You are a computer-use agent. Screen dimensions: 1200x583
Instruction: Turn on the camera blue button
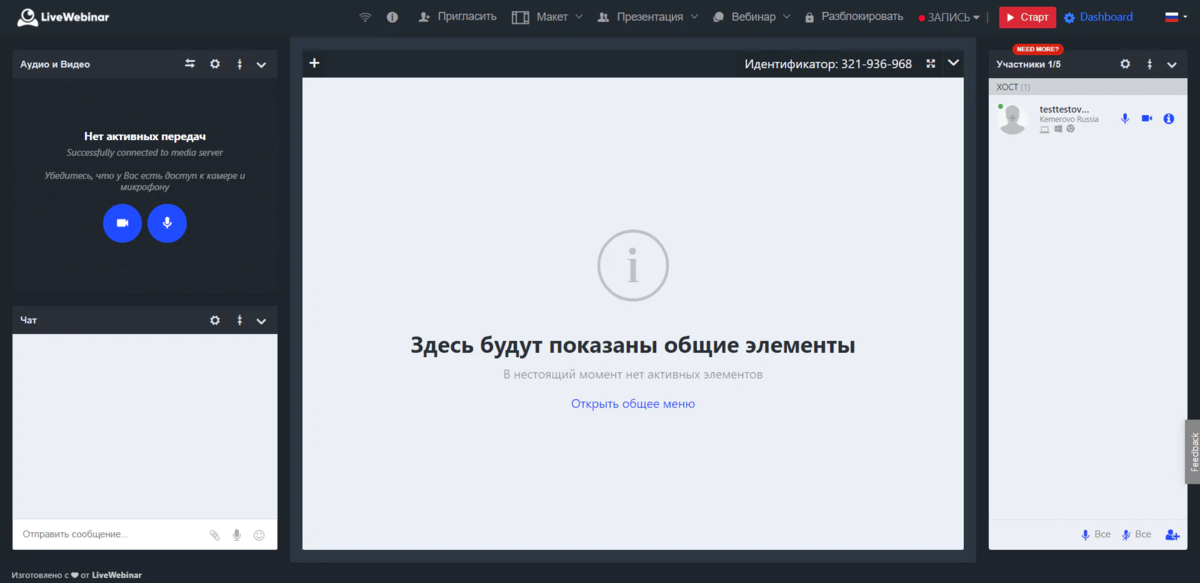122,223
